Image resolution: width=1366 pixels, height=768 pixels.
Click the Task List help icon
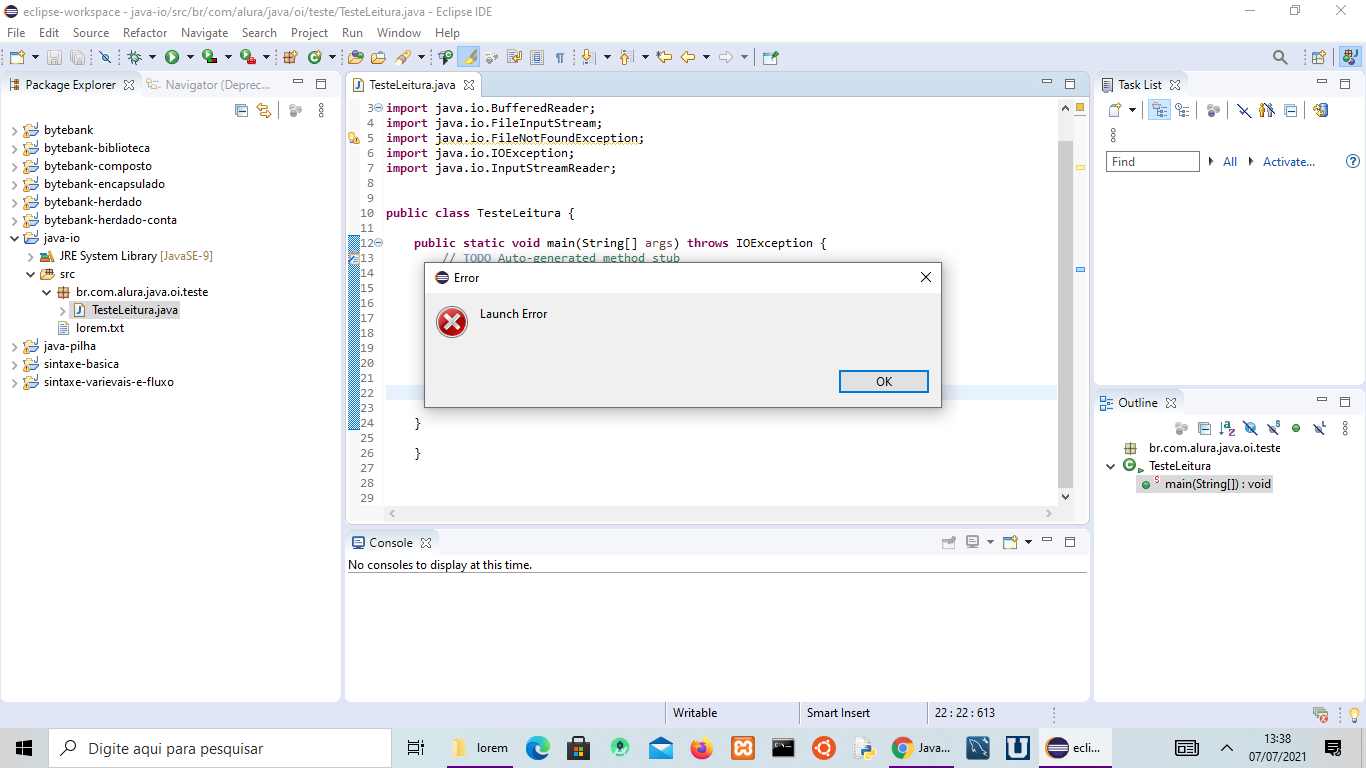click(1353, 161)
